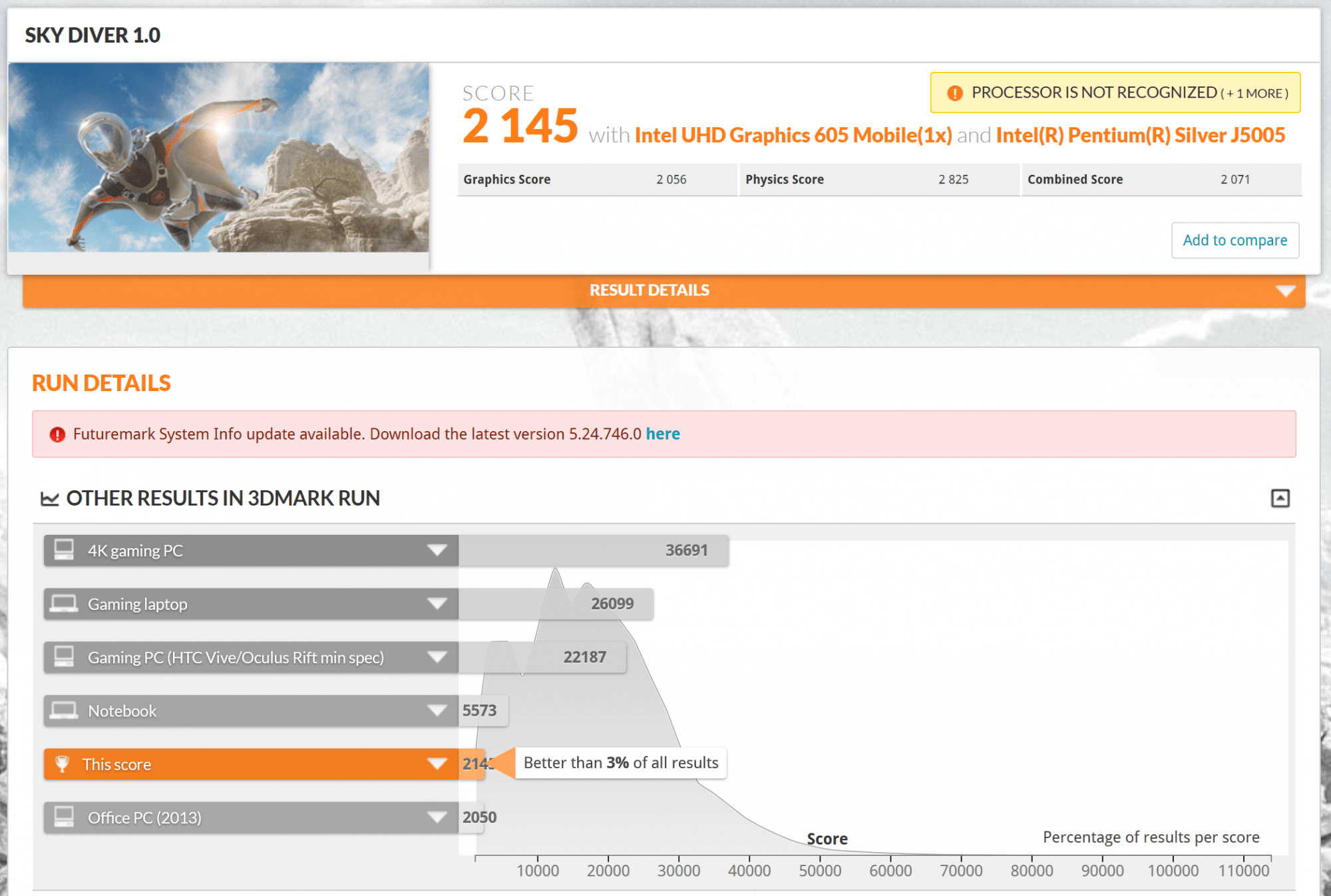
Task: Expand the Office PC (2013) row arrow
Action: coord(437,818)
